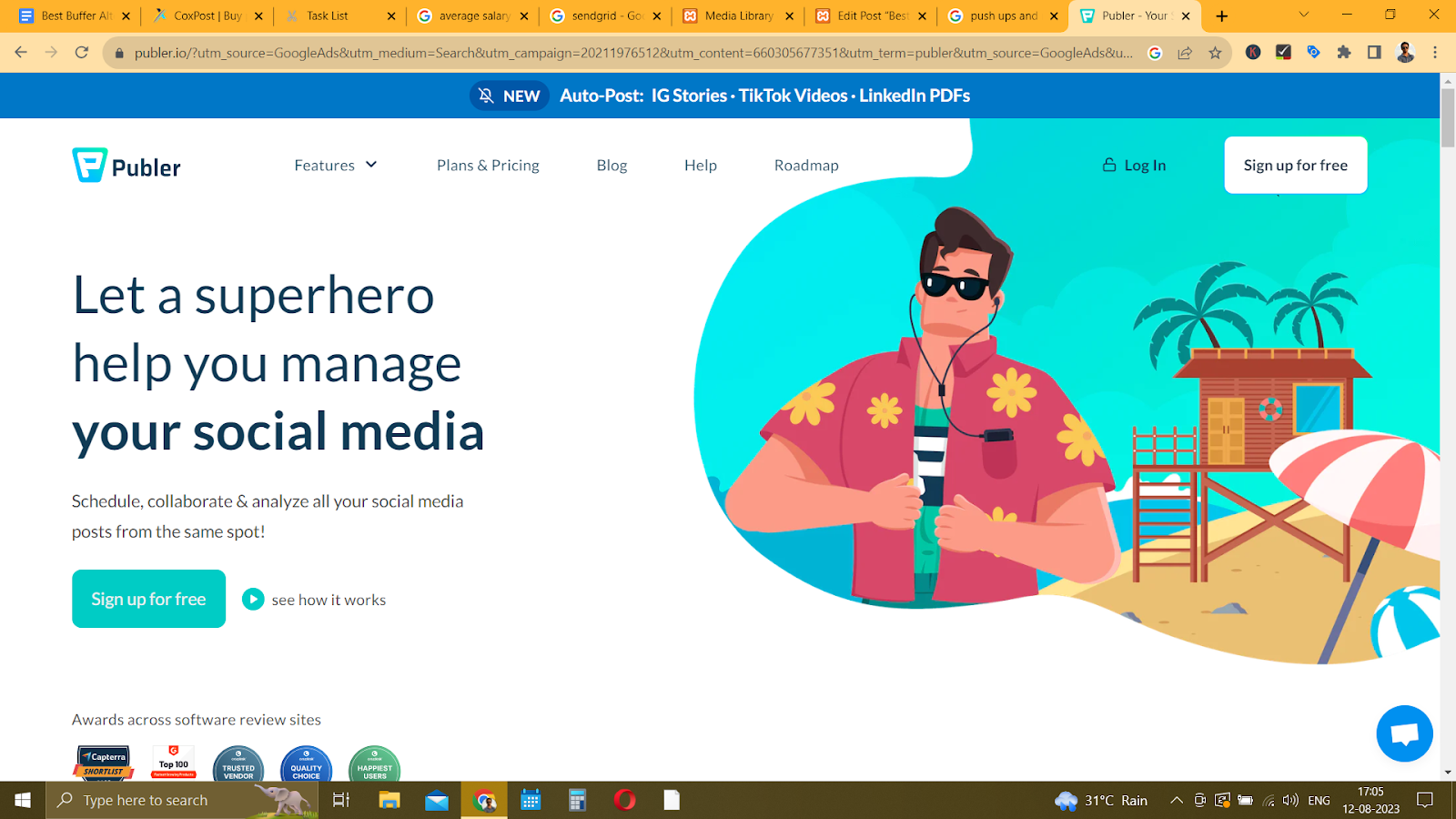Click the Auto-Post announcement banner text
This screenshot has width=1456, height=819.
click(764, 96)
